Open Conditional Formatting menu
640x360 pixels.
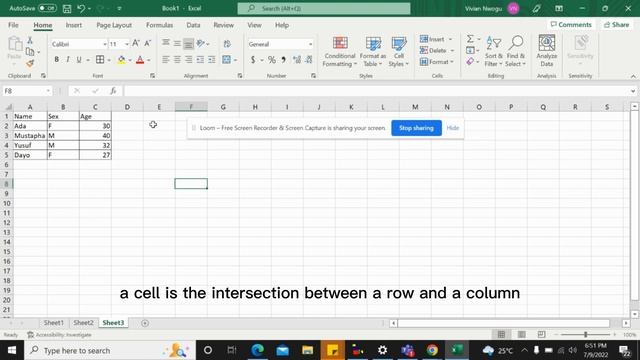tap(340, 52)
